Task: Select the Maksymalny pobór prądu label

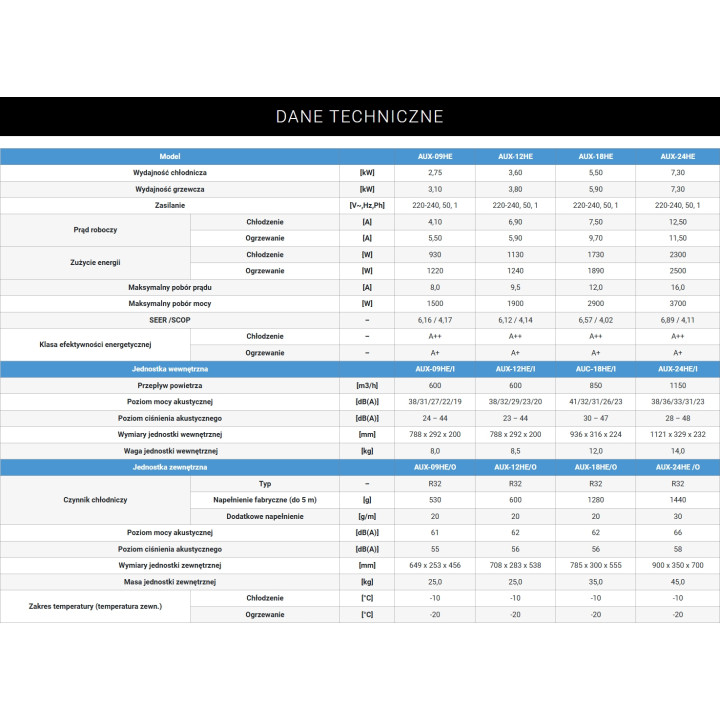Action: (170, 287)
